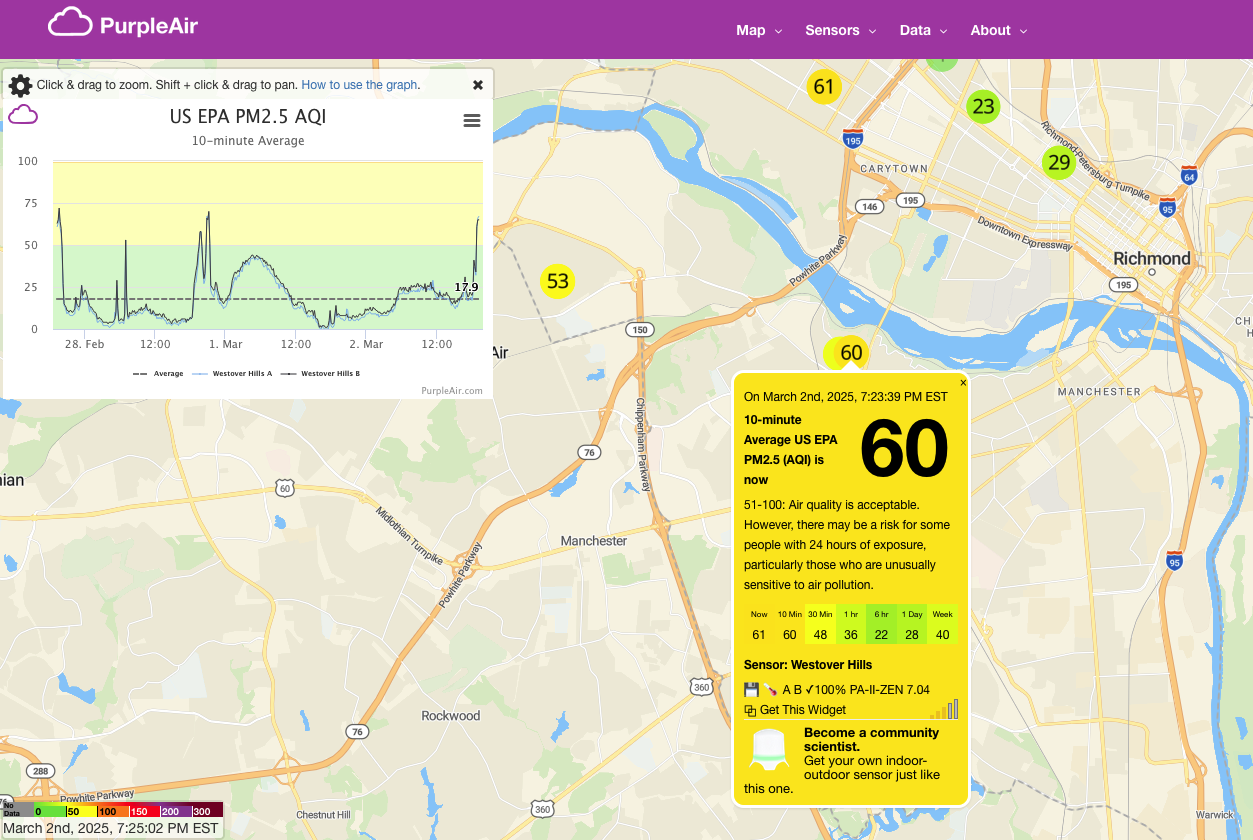Click the 17.9 average label on graph
The image size is (1253, 840).
[x=466, y=287]
